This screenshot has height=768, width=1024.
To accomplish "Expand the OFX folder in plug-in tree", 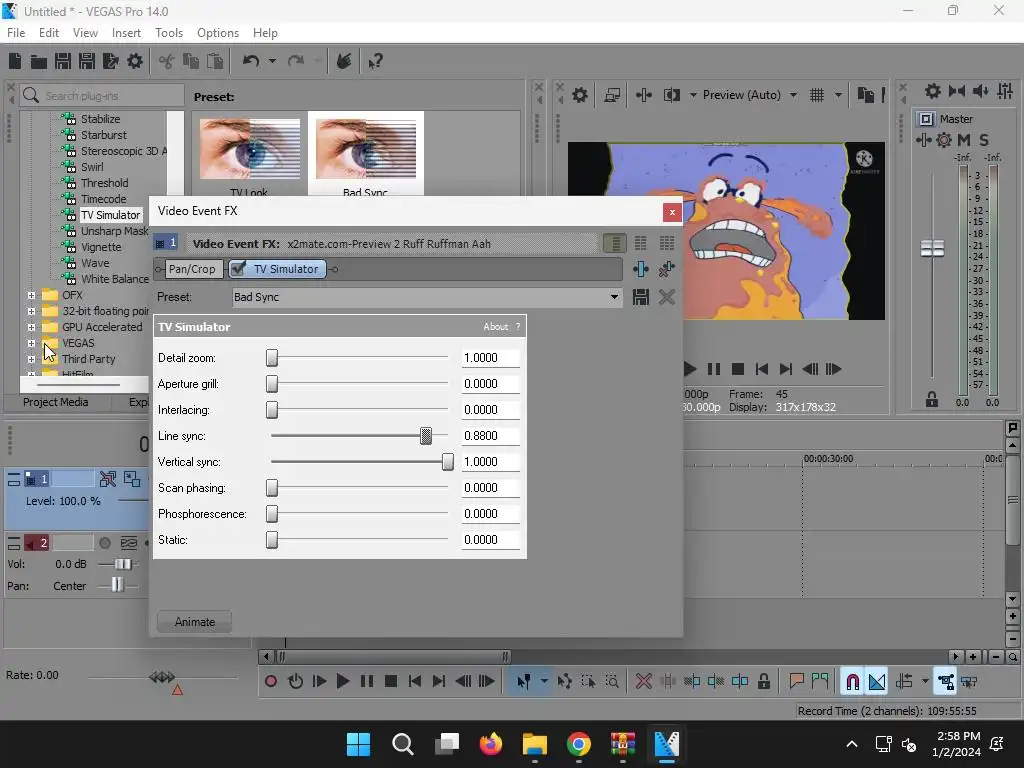I will [x=31, y=295].
